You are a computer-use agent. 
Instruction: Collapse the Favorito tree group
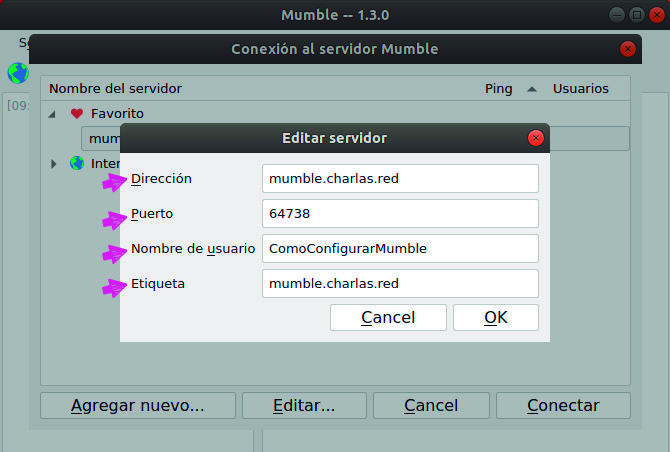(52, 114)
